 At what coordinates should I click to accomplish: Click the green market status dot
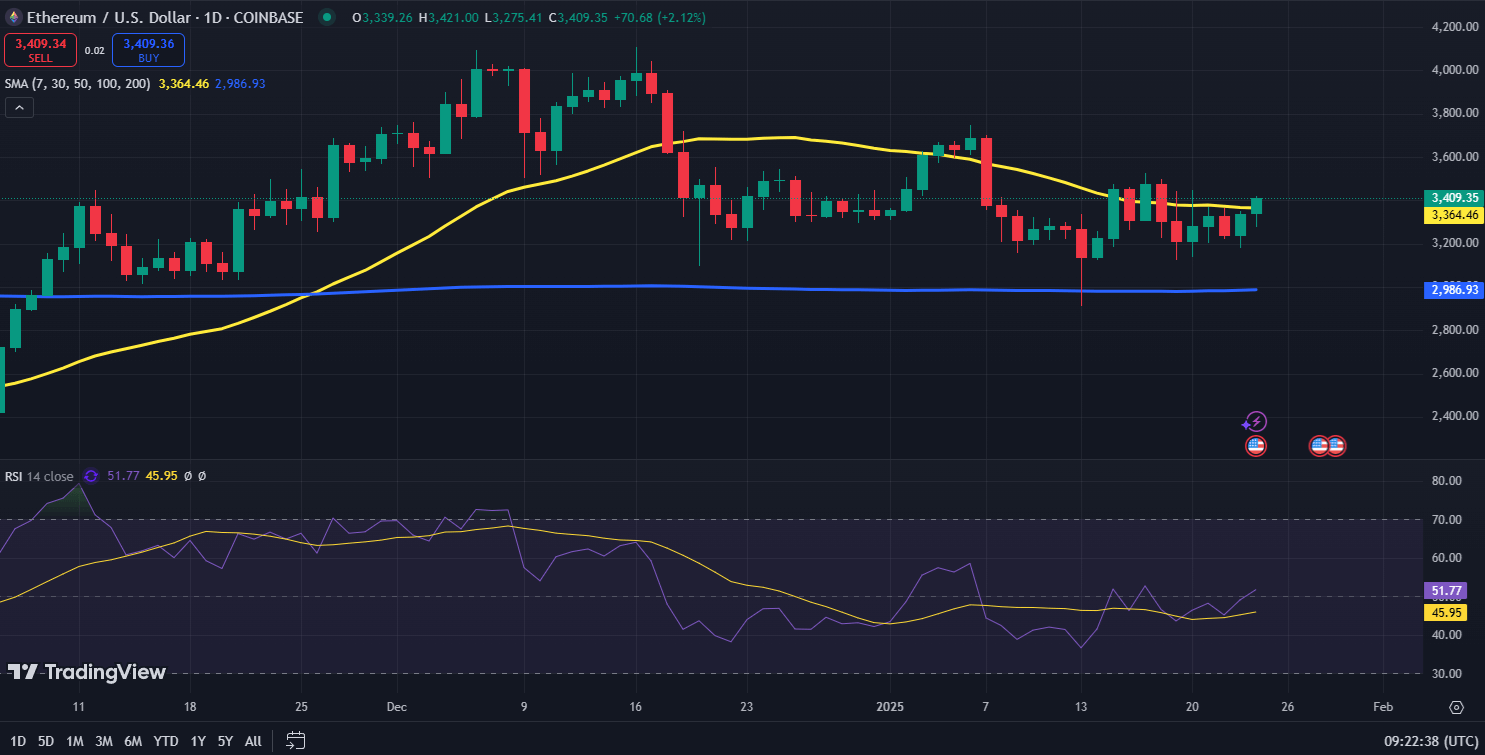point(326,17)
